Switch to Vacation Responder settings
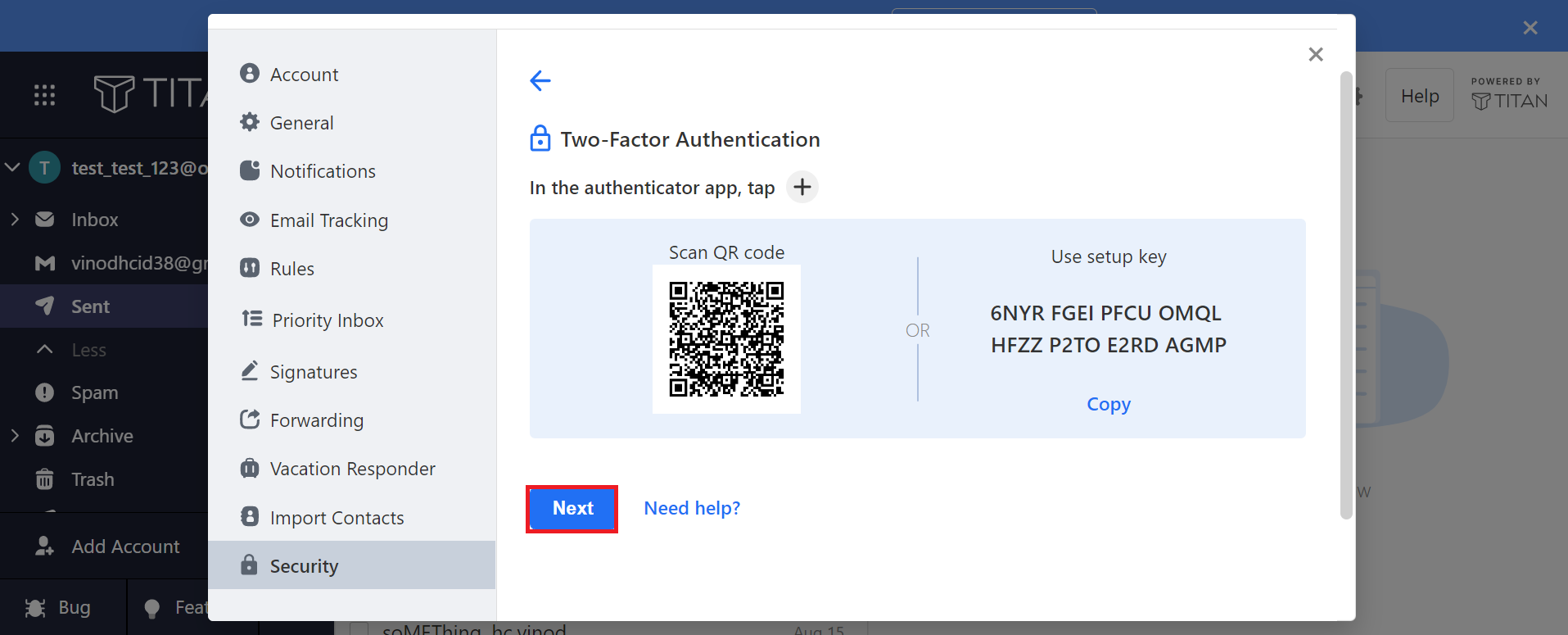This screenshot has width=1568, height=635. [x=351, y=469]
